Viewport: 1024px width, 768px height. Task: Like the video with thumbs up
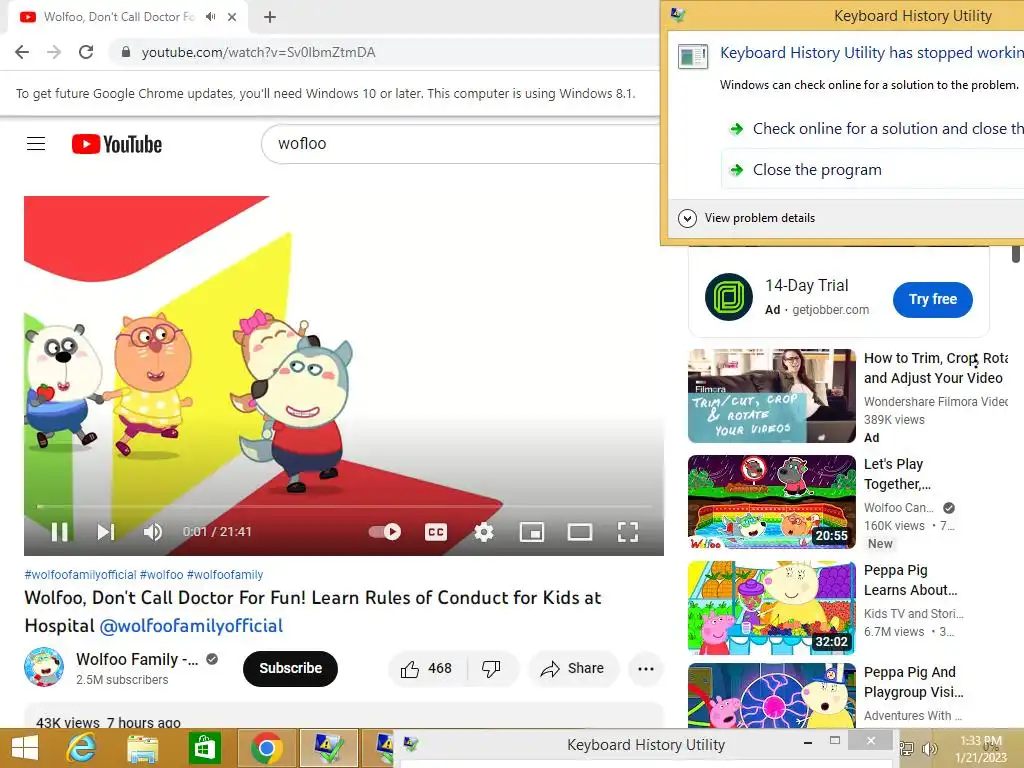tap(426, 669)
